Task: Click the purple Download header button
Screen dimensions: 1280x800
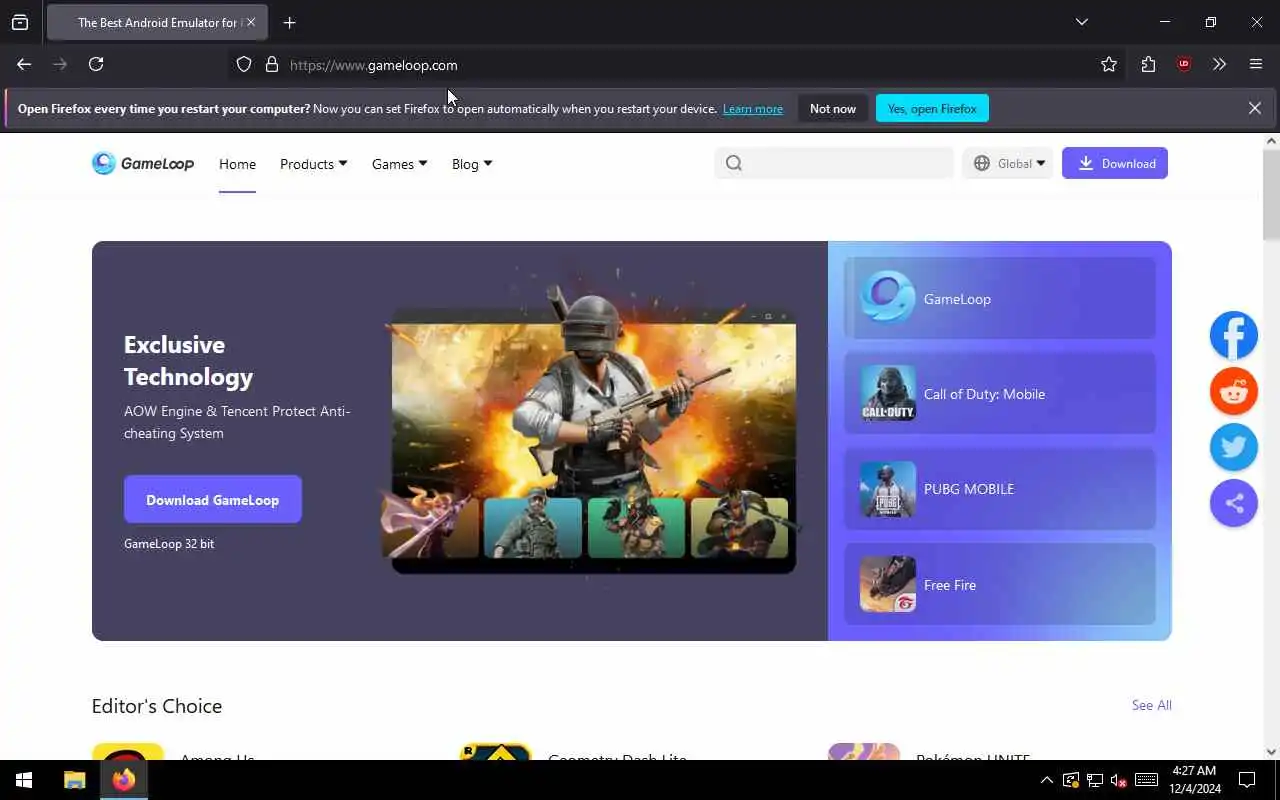Action: (x=1115, y=163)
